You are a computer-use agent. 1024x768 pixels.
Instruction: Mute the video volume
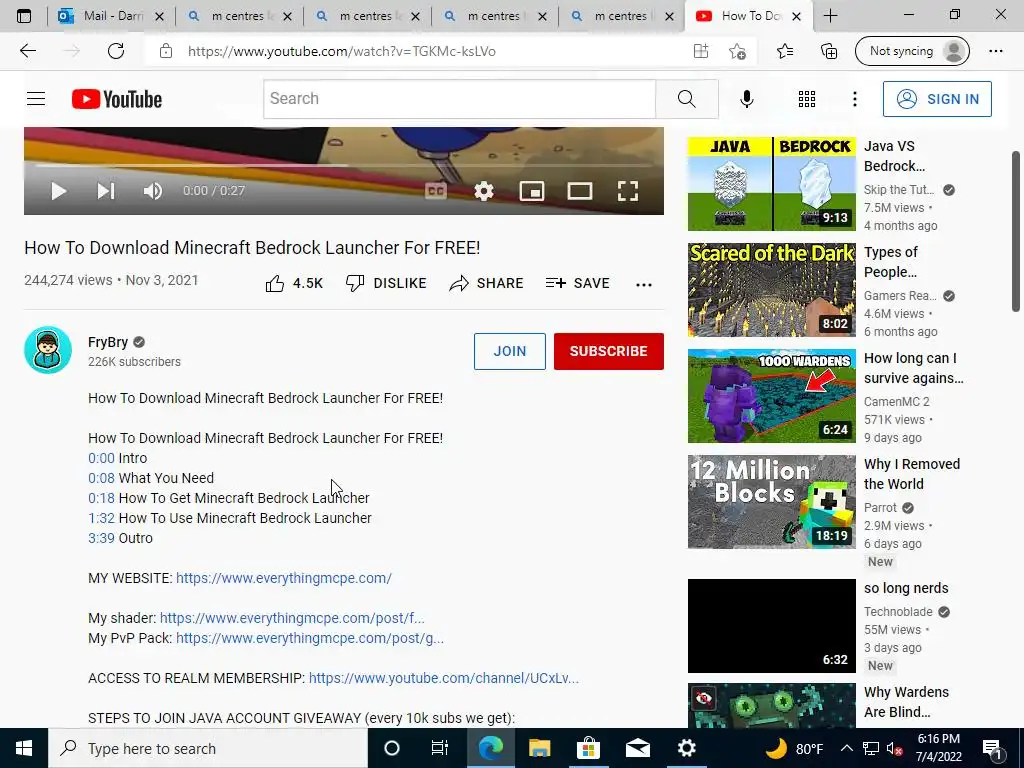(x=153, y=191)
